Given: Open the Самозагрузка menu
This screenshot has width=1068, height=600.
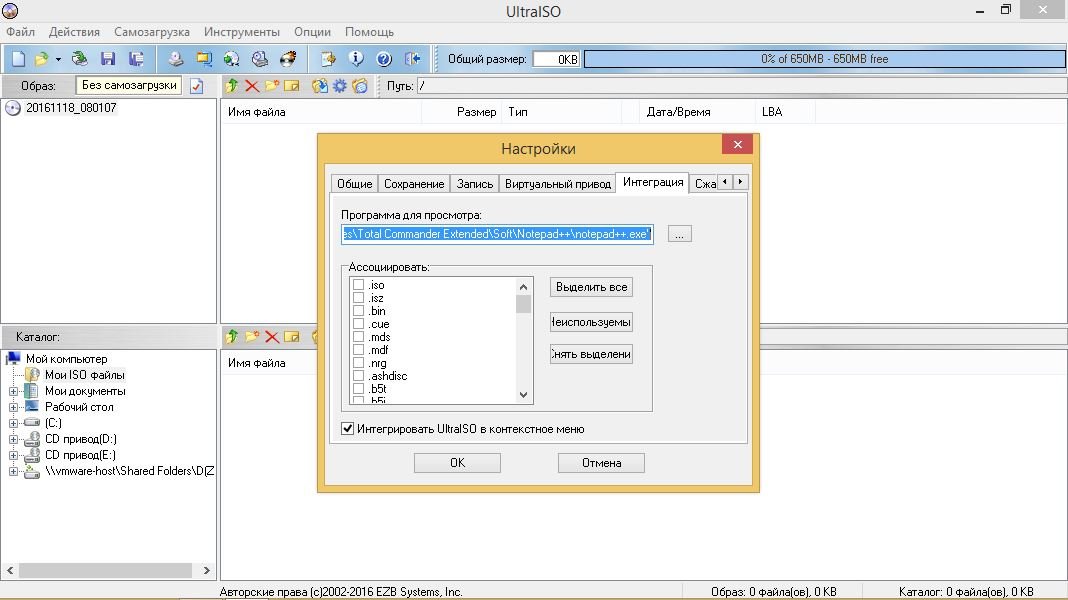Looking at the screenshot, I should [x=153, y=32].
